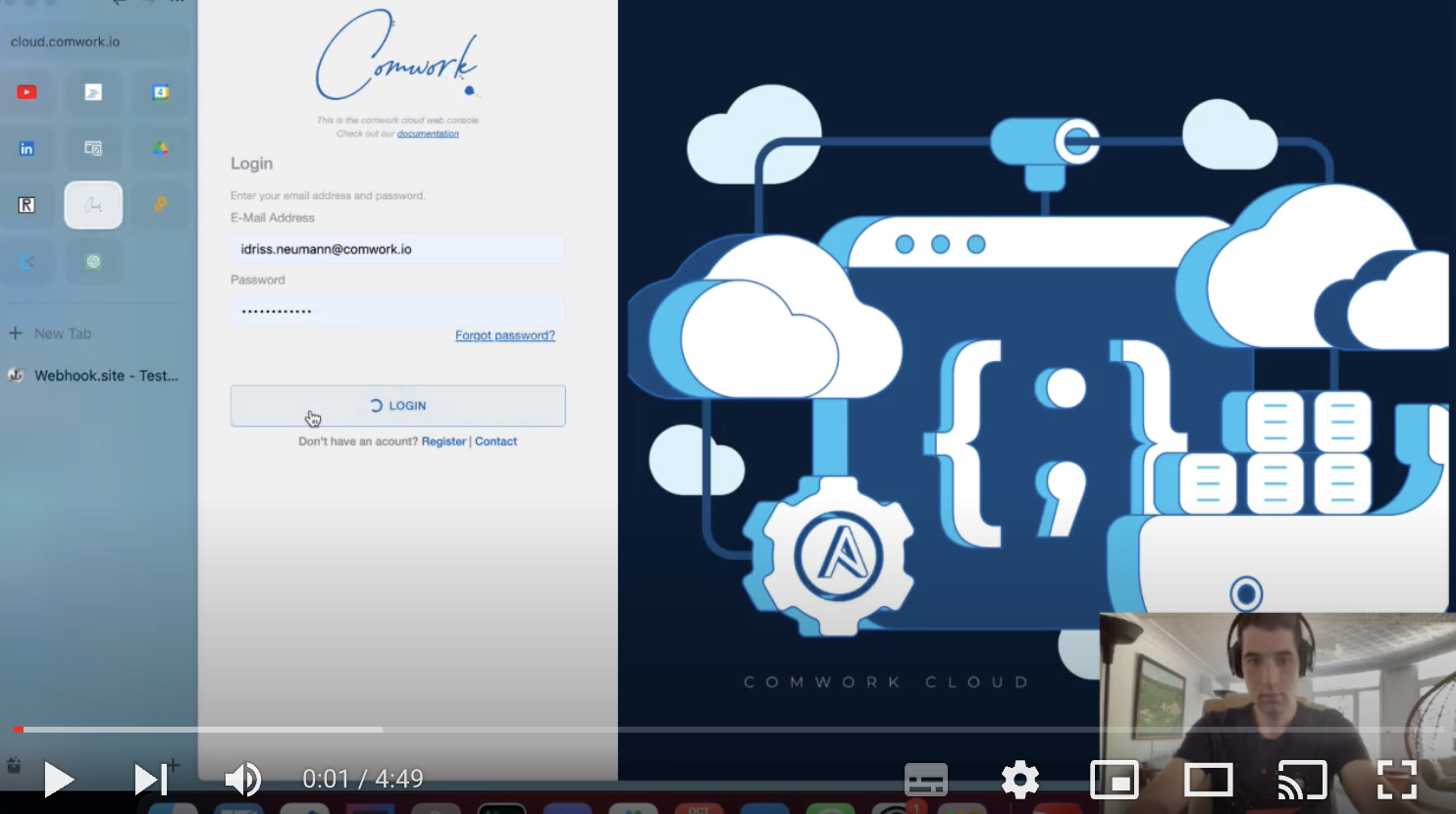Screen dimensions: 1456x814
Task: Enable miniplayer mode
Action: [x=1115, y=780]
